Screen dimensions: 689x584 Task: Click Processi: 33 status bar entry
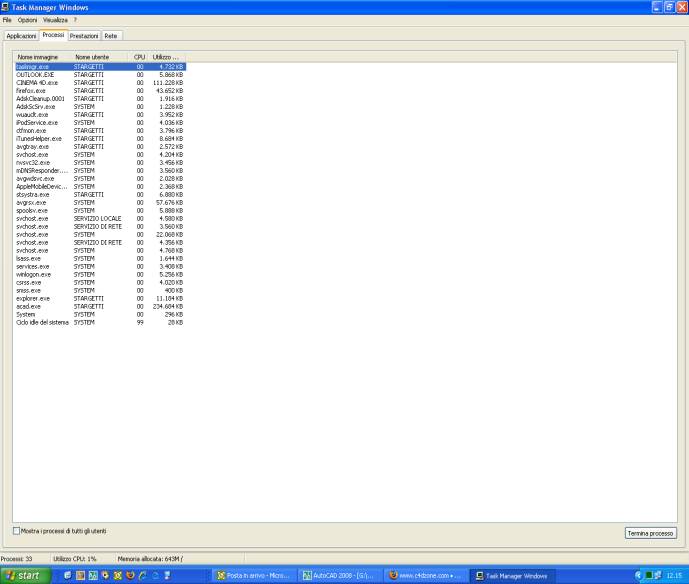17,559
